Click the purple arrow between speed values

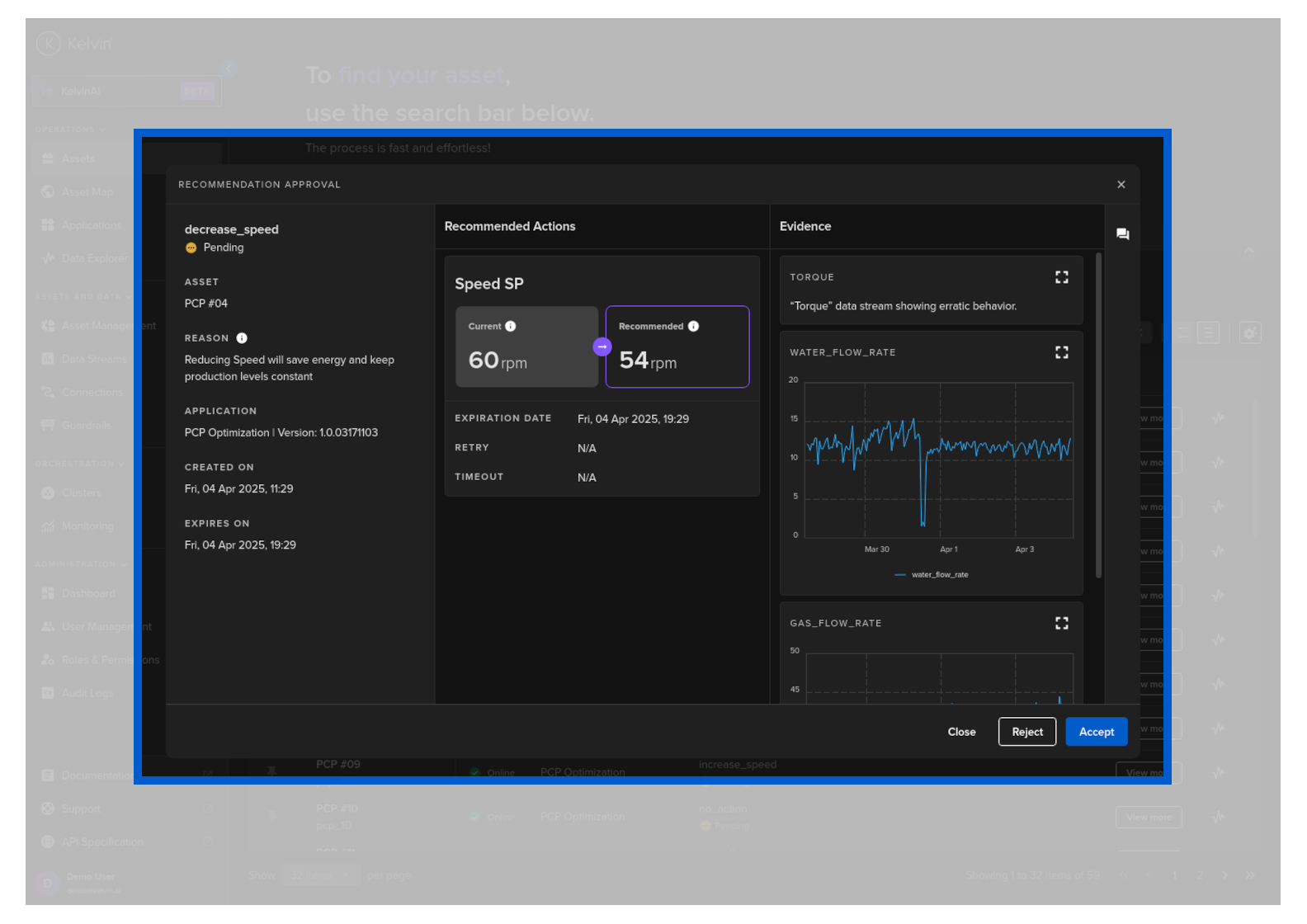602,347
